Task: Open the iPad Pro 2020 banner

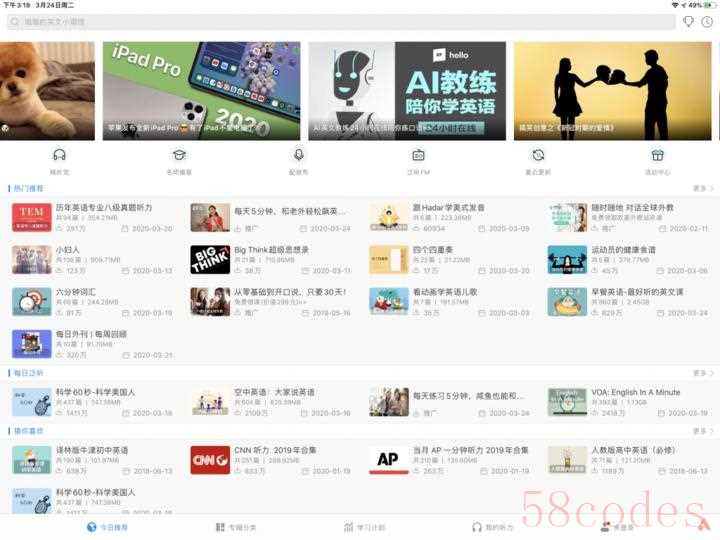Action: pyautogui.click(x=202, y=91)
